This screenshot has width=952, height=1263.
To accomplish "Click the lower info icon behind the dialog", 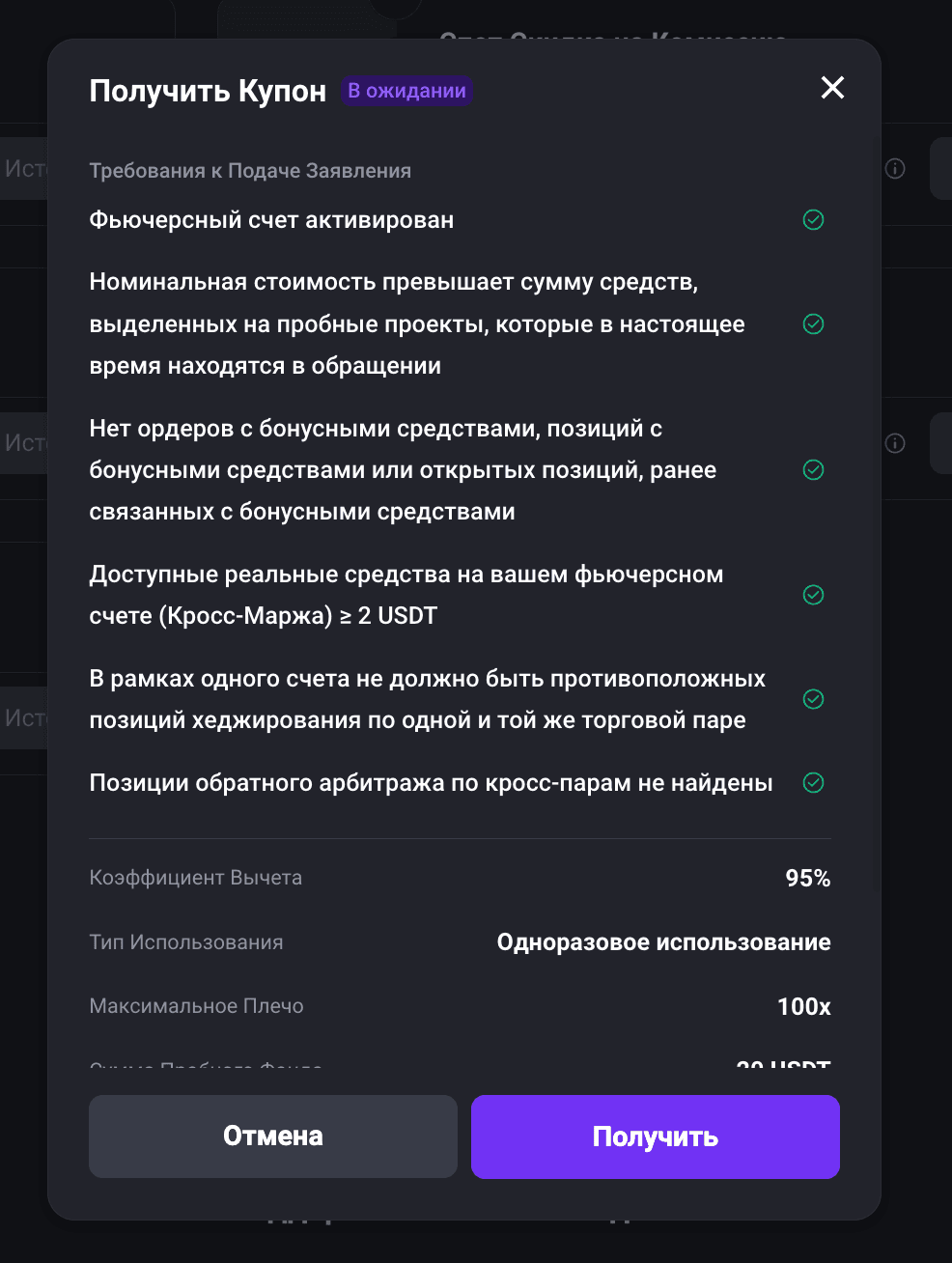I will (x=895, y=443).
